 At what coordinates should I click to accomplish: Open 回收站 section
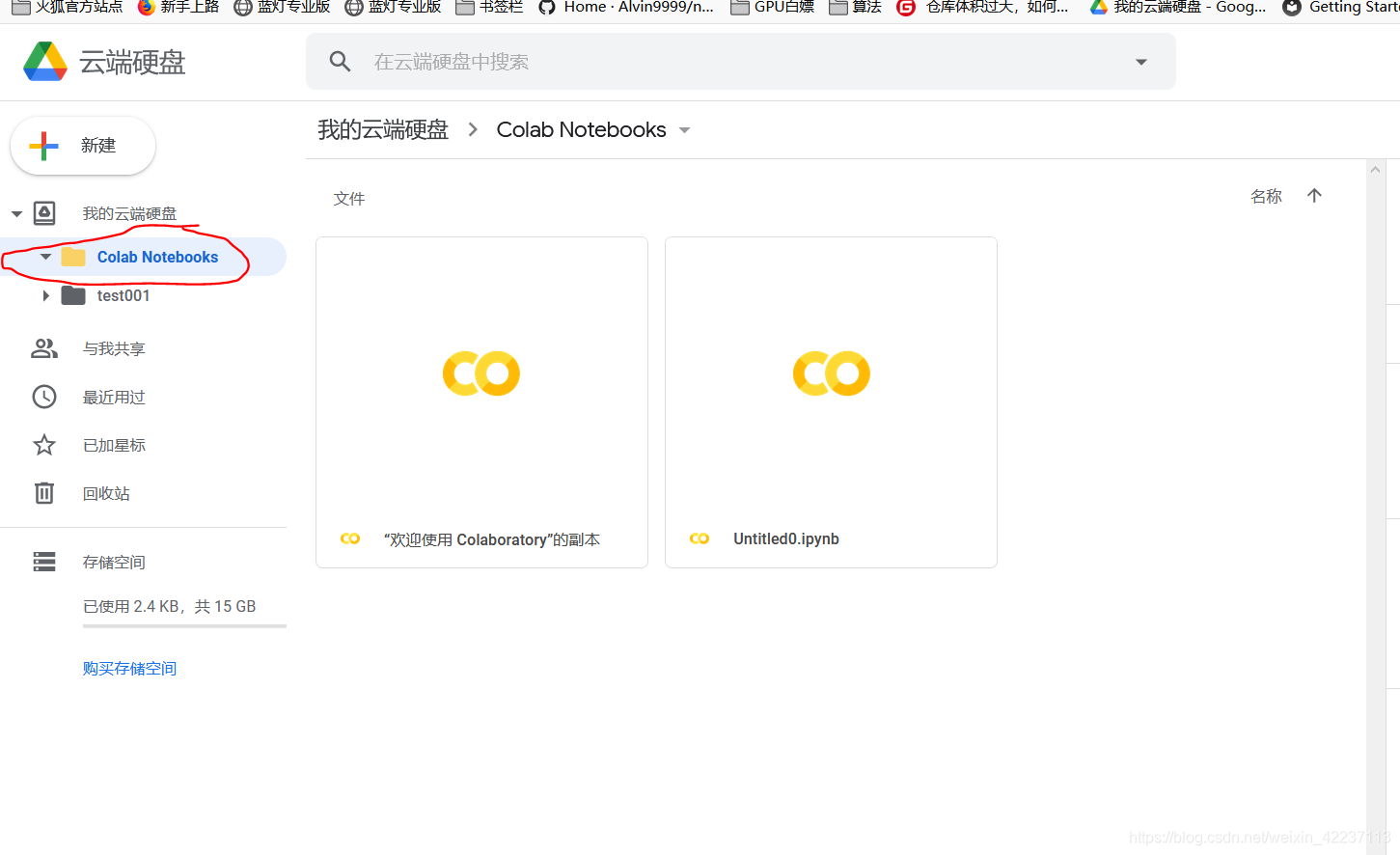pos(106,493)
